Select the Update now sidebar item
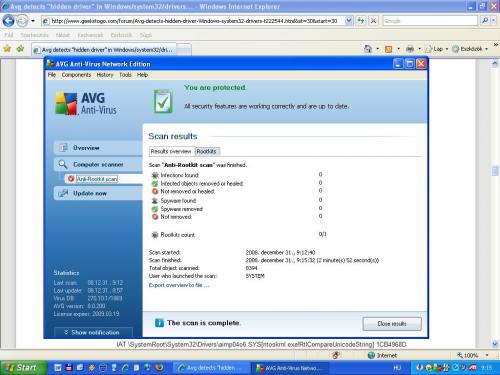 point(98,193)
